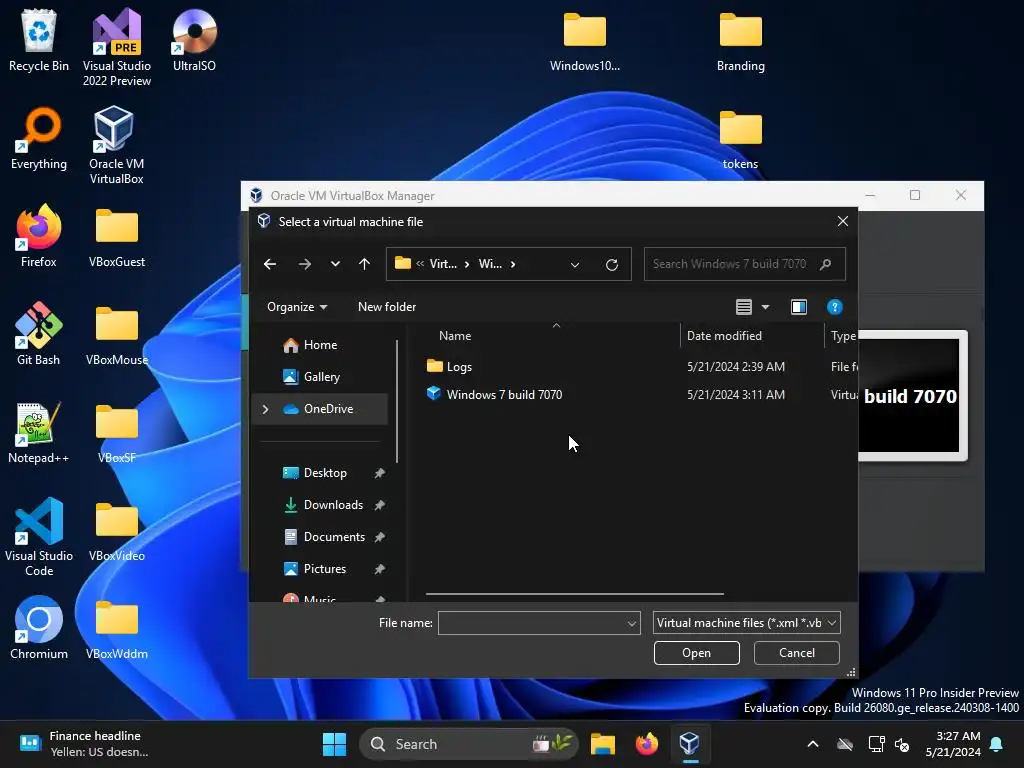The height and width of the screenshot is (768, 1024).
Task: Expand the OneDrive tree node
Action: (x=265, y=409)
